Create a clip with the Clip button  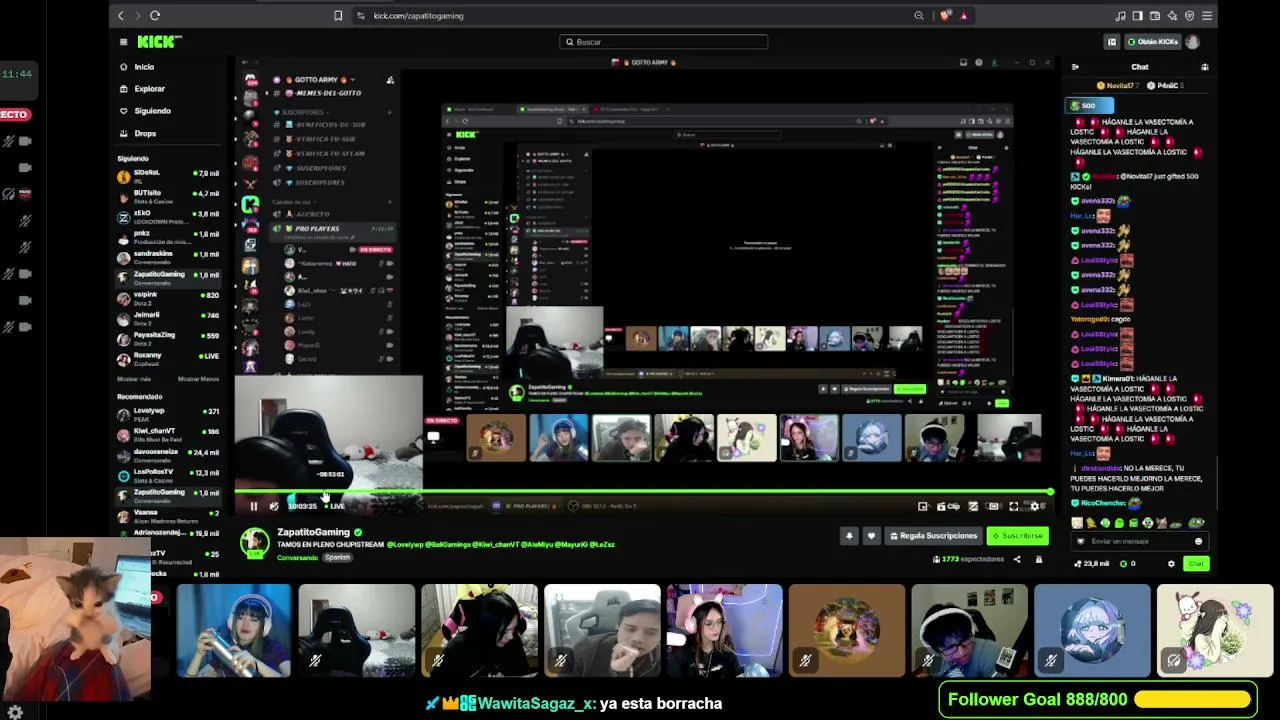coord(948,506)
